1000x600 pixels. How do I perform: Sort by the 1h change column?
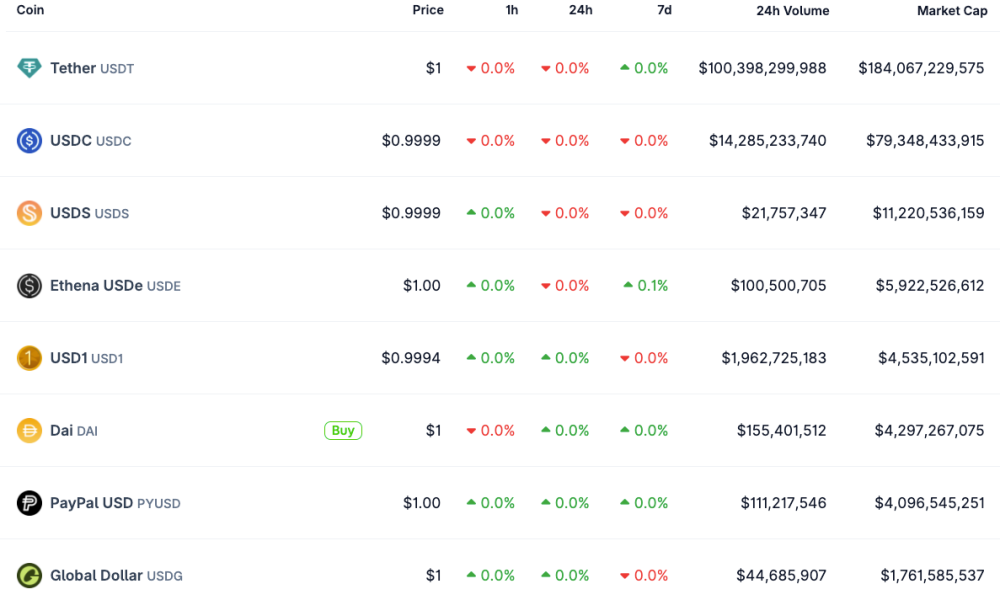tap(512, 11)
